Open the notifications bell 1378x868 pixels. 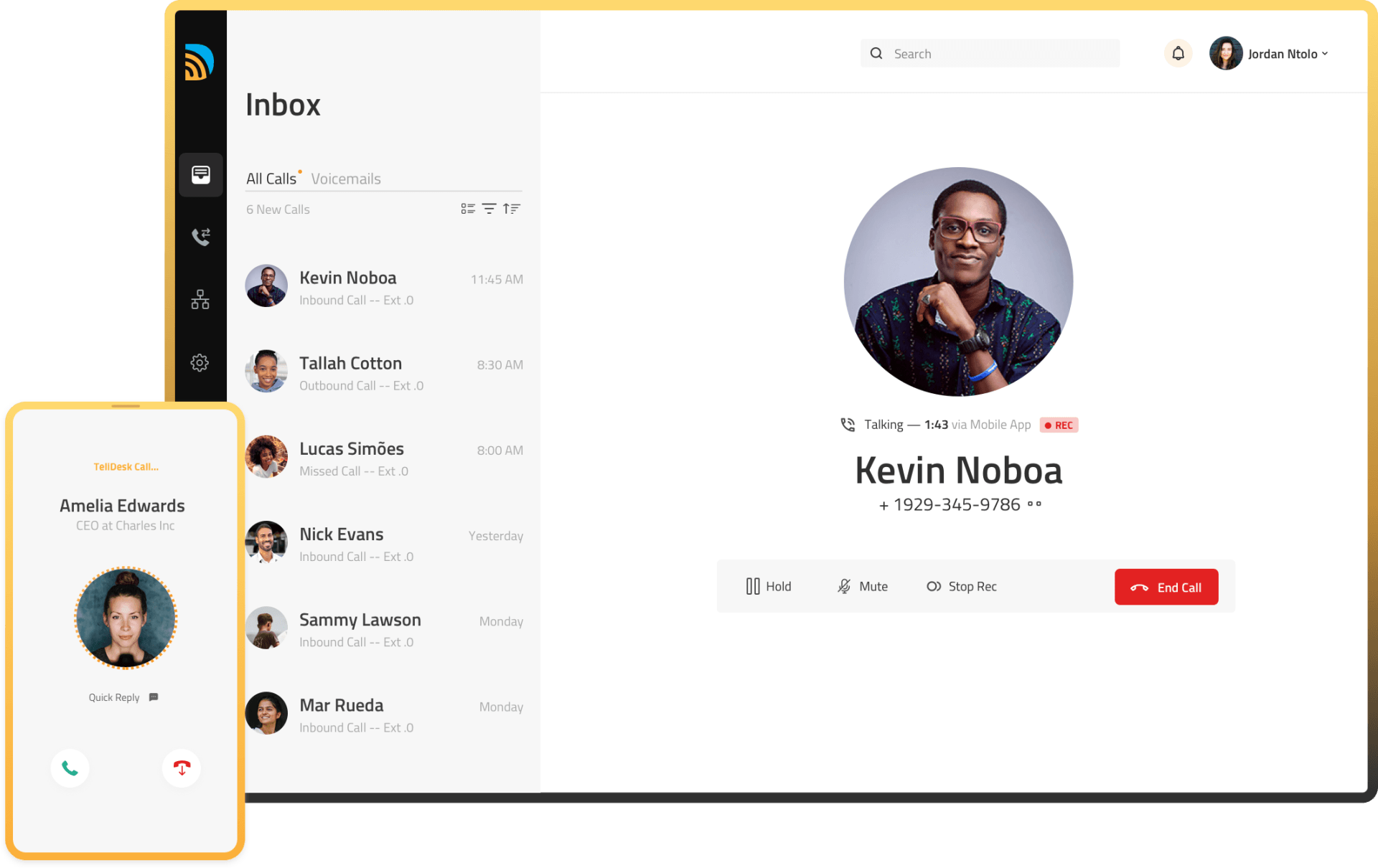pyautogui.click(x=1178, y=54)
